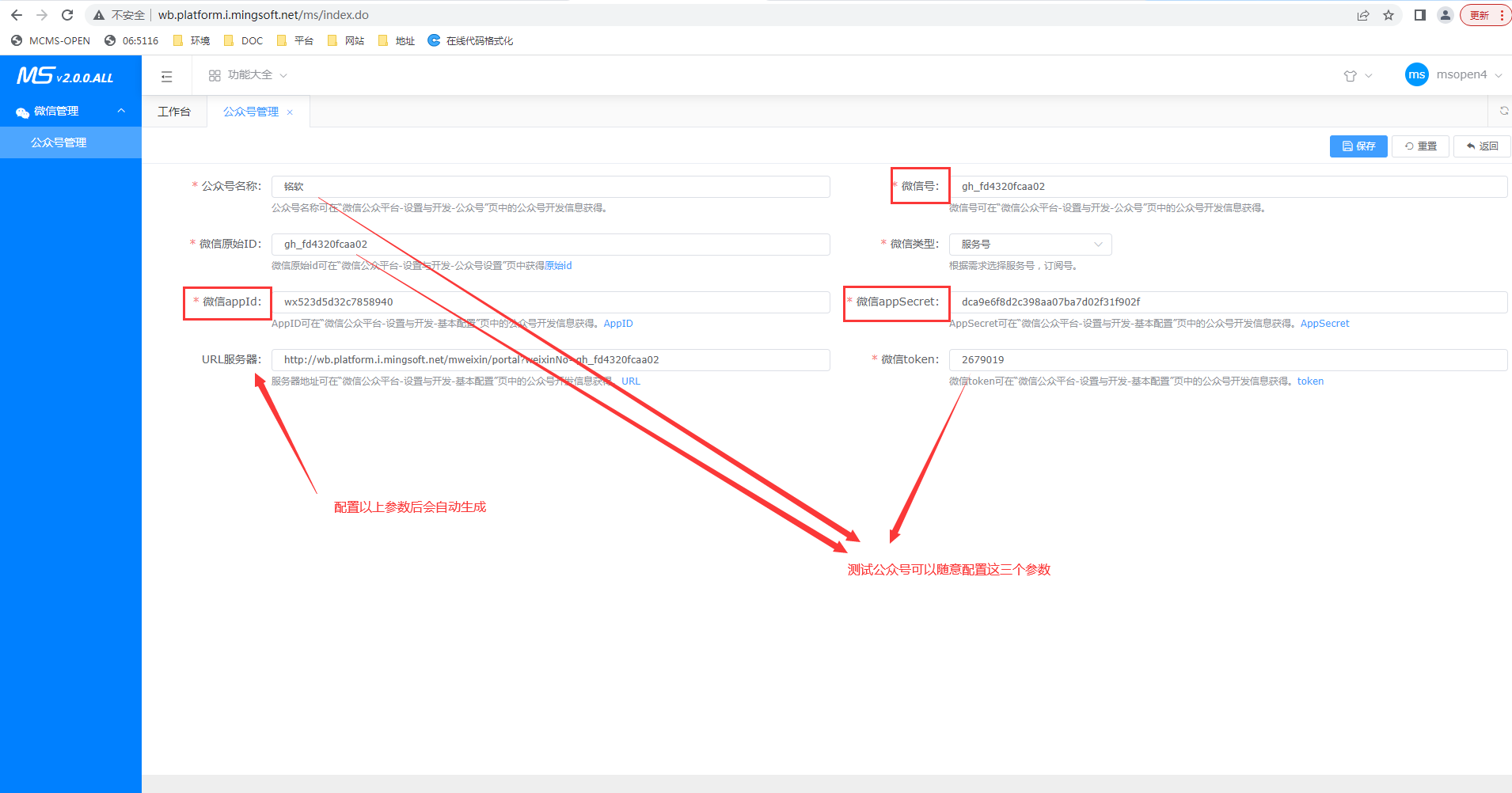This screenshot has width=1512, height=793.
Task: Click the theme shirt icon in header
Action: pyautogui.click(x=1351, y=76)
